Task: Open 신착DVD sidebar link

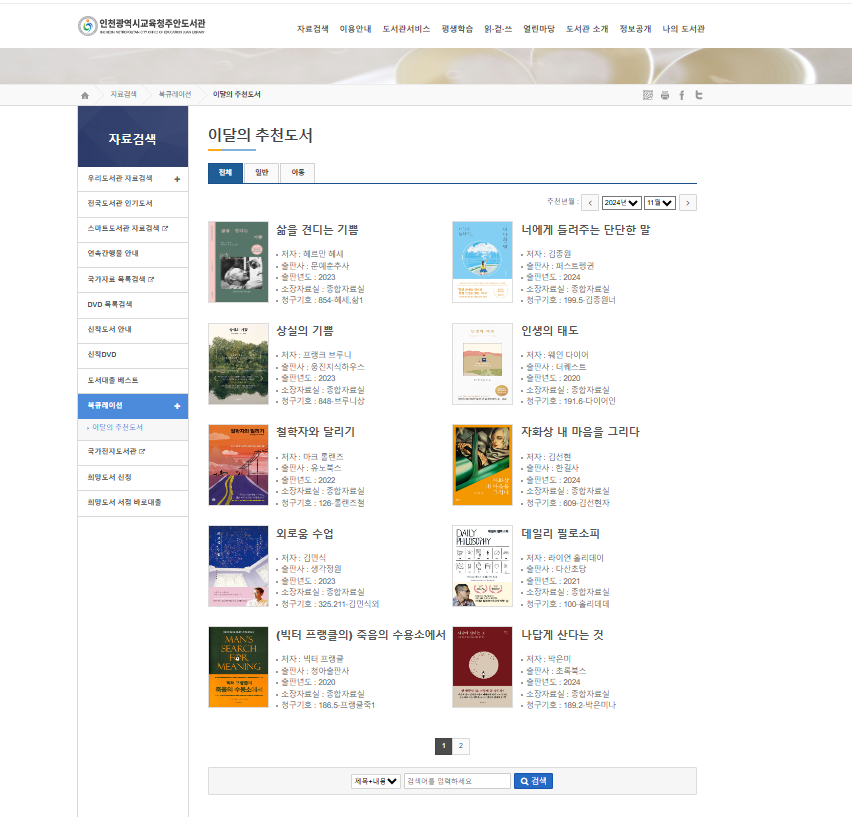Action: coord(133,355)
